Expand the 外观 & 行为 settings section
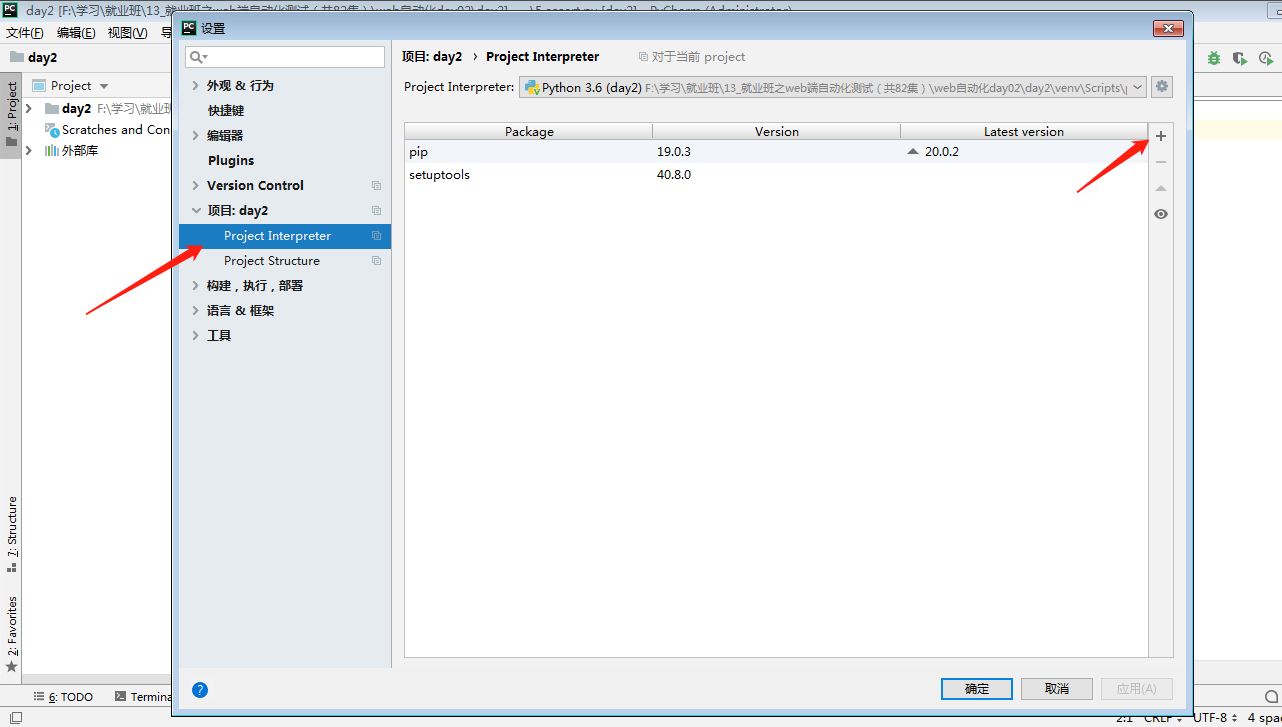The height and width of the screenshot is (727, 1282). point(196,86)
